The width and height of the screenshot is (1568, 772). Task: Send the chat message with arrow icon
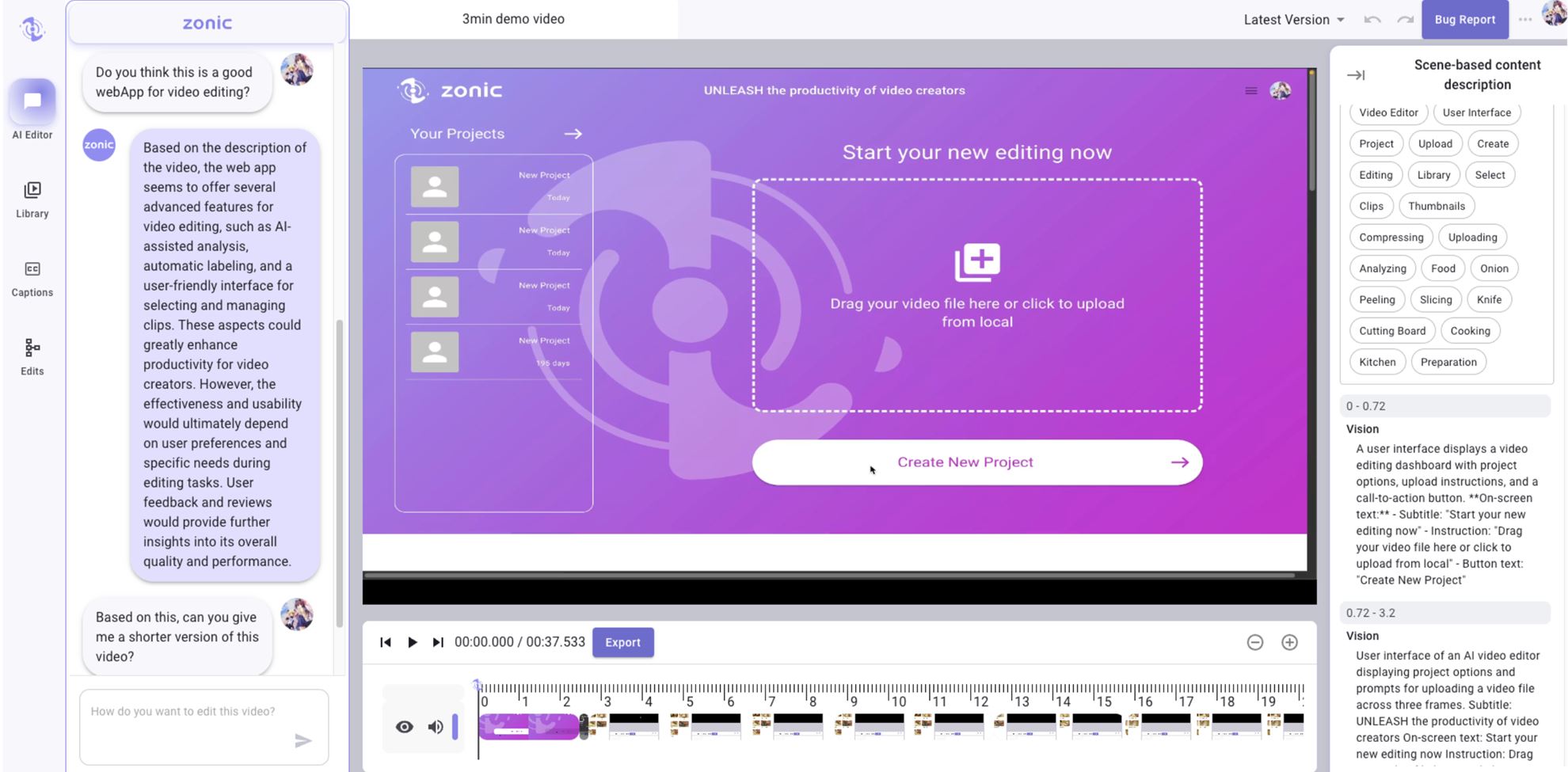tap(303, 740)
